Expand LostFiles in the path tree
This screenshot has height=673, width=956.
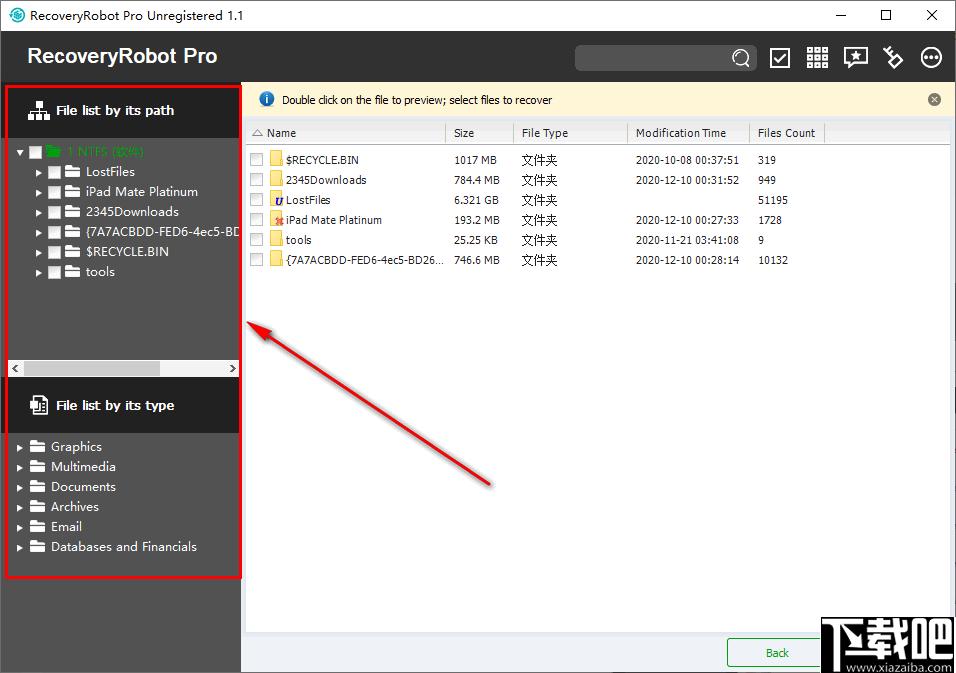point(39,173)
